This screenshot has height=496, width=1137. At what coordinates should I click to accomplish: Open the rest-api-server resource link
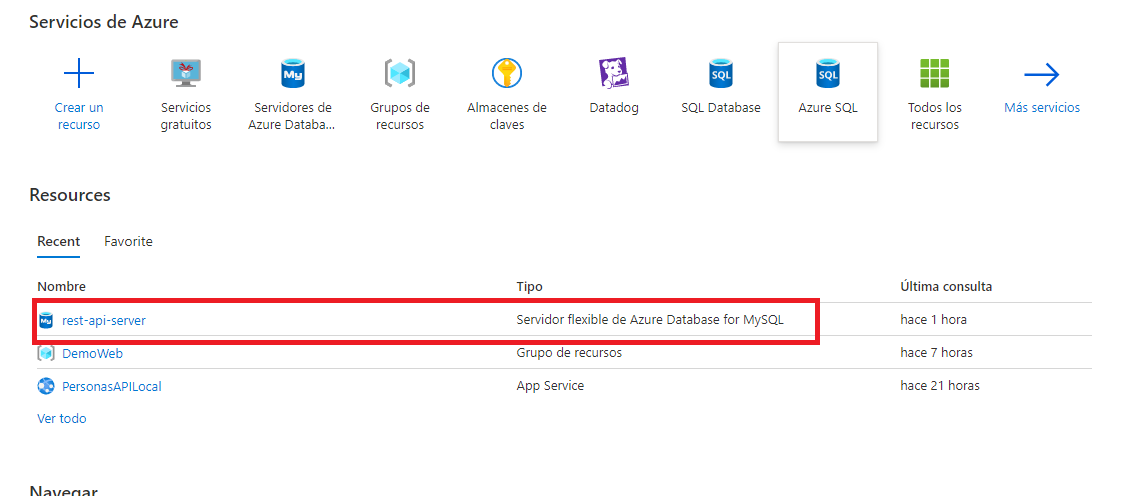104,321
